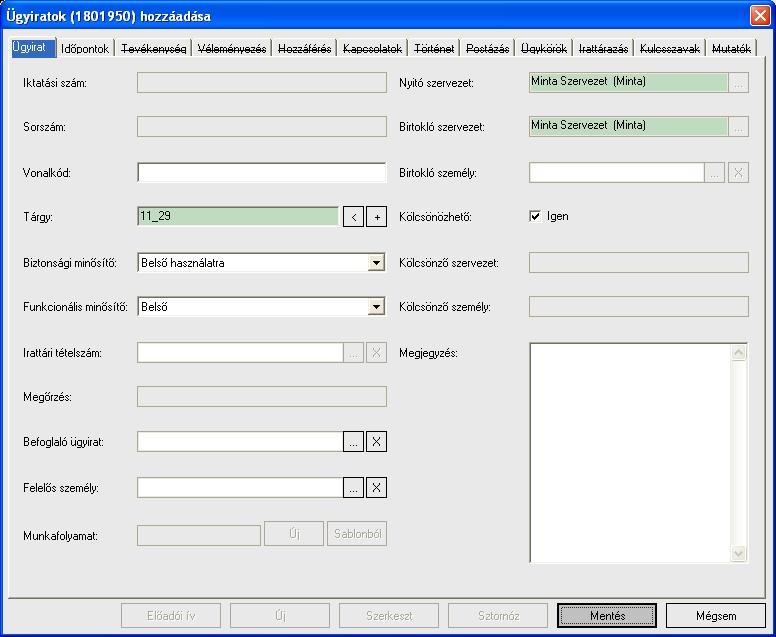Open the Kapcsolatok tab
This screenshot has height=637, width=776.
373,49
